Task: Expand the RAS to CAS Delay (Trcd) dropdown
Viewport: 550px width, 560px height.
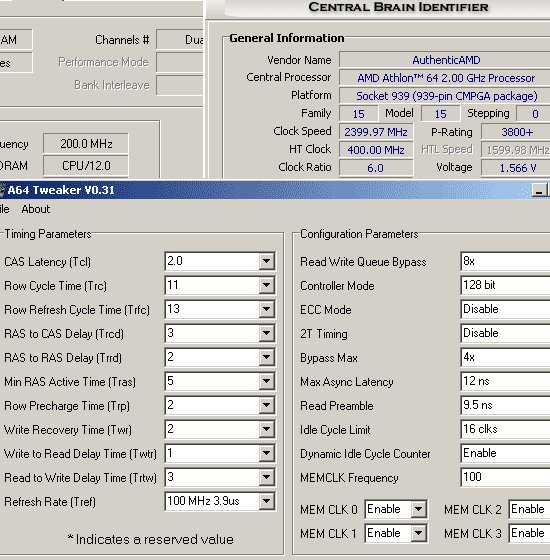Action: pyautogui.click(x=266, y=333)
